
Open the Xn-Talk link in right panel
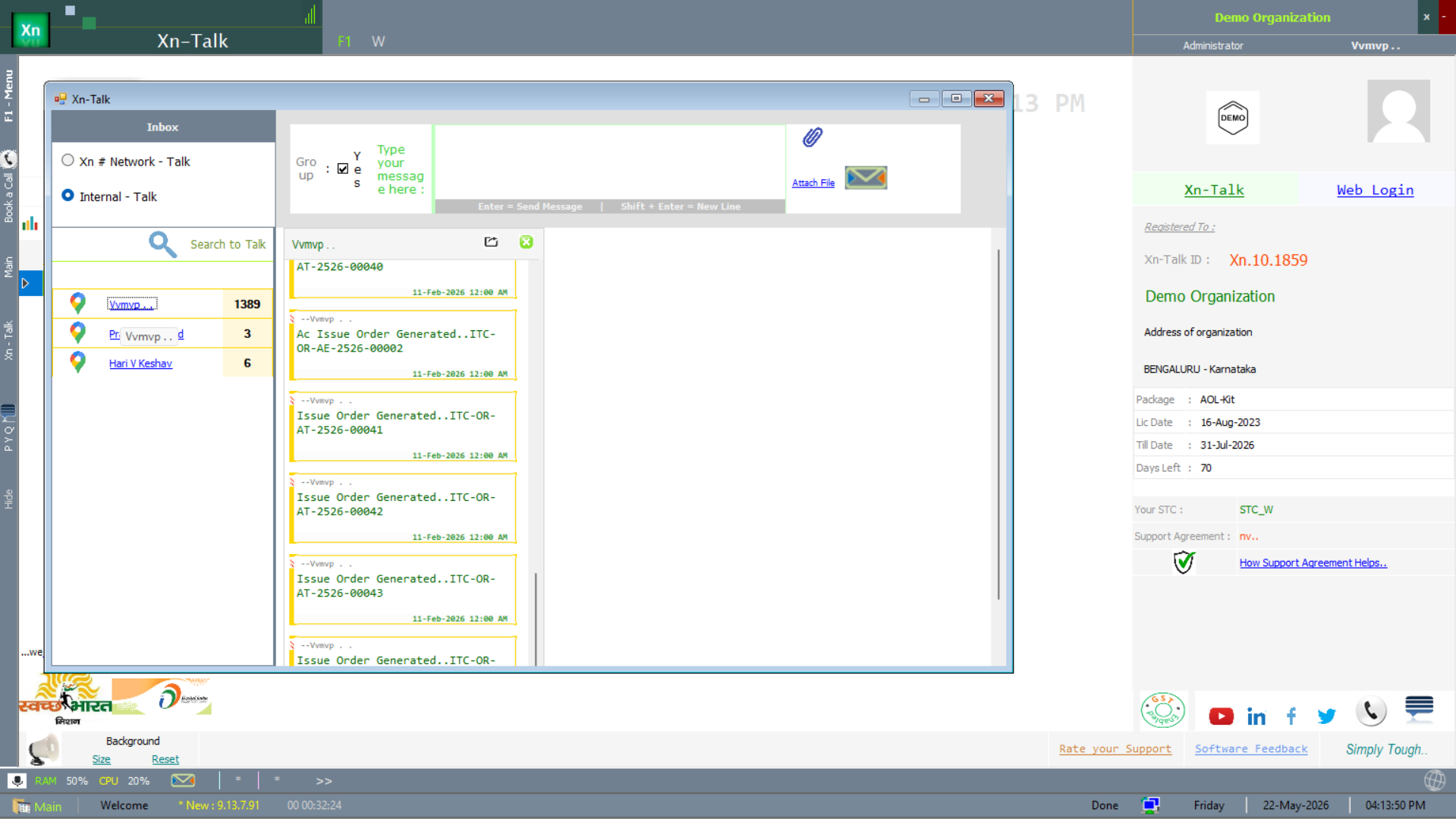pyautogui.click(x=1214, y=190)
